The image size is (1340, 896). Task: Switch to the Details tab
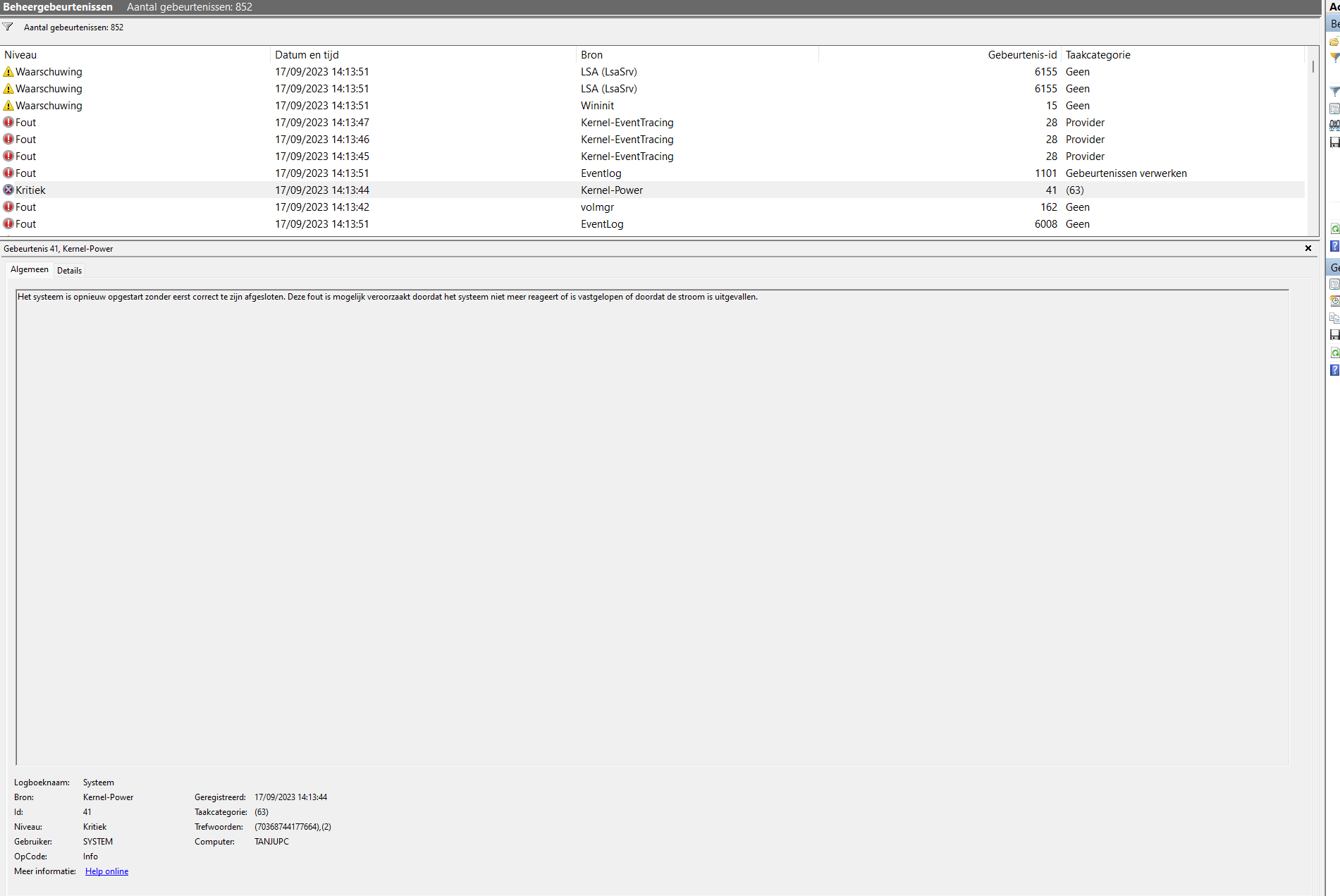point(69,271)
